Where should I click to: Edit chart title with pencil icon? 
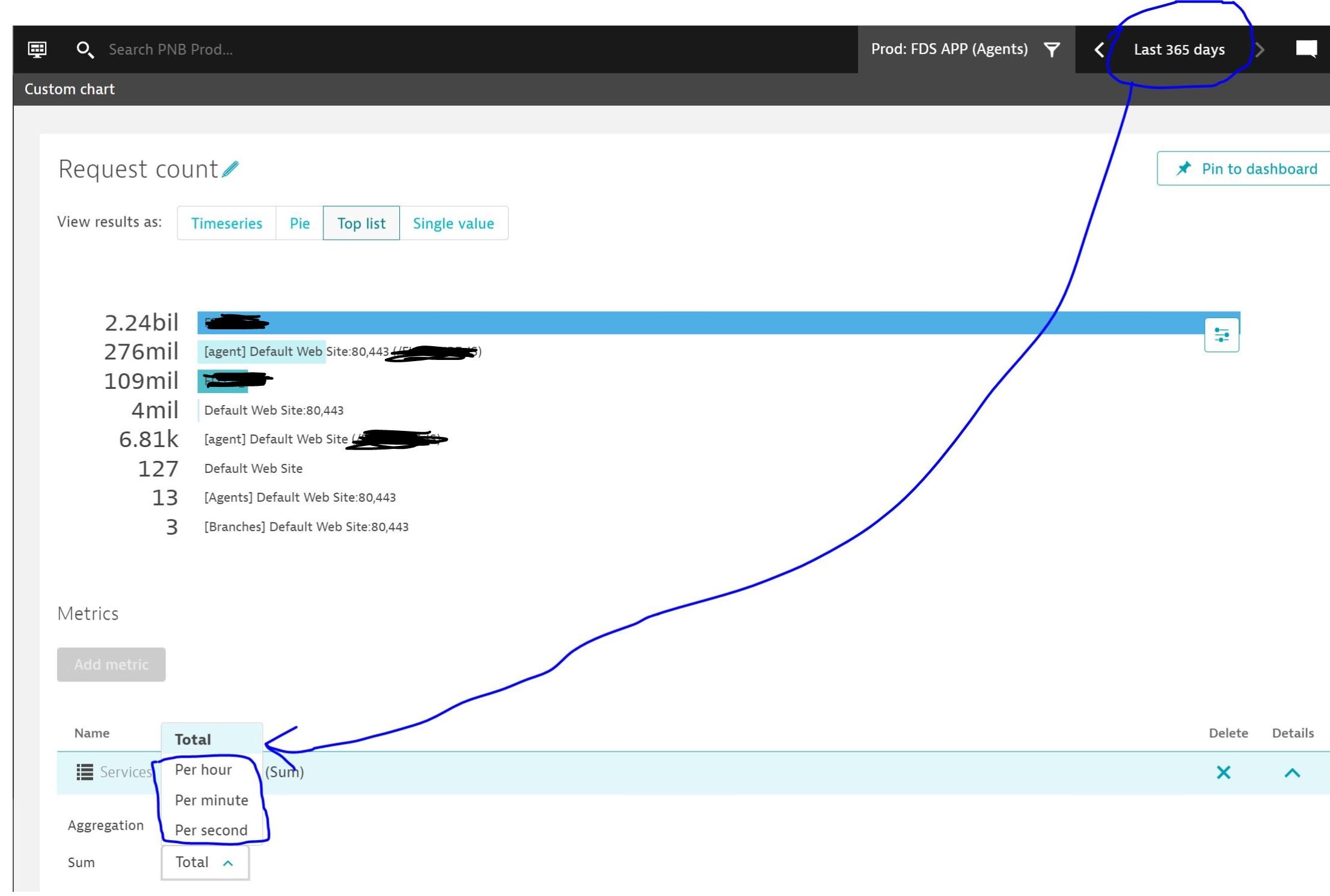(230, 169)
